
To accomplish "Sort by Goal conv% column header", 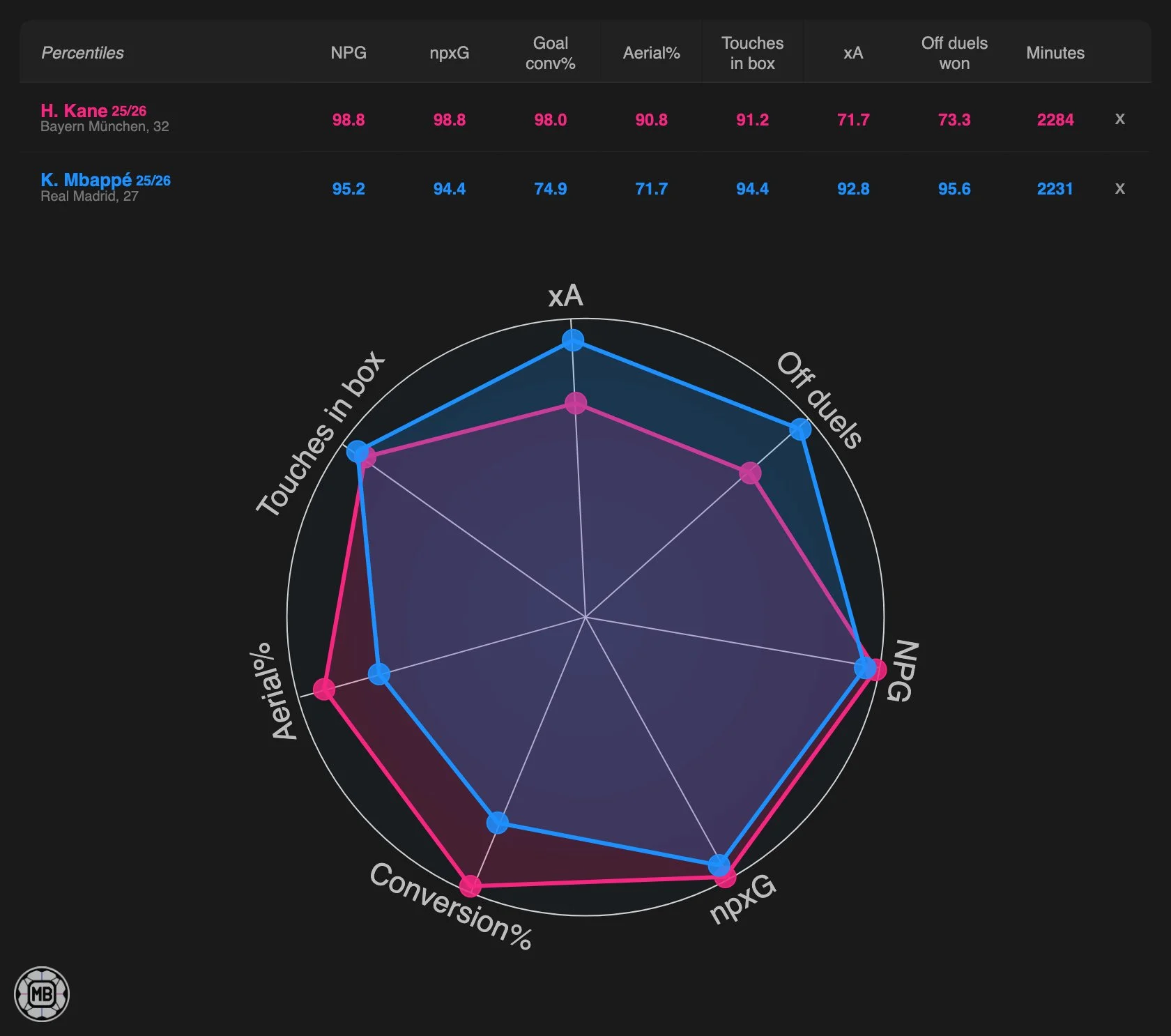I will pyautogui.click(x=551, y=53).
